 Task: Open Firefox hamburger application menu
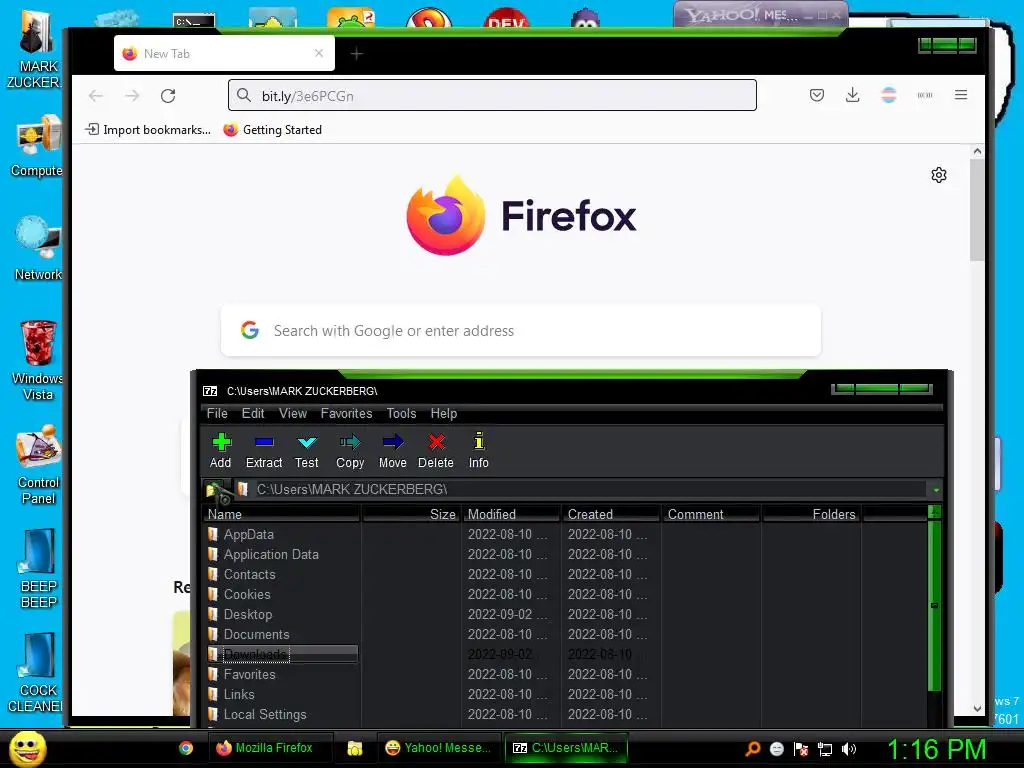pyautogui.click(x=961, y=95)
